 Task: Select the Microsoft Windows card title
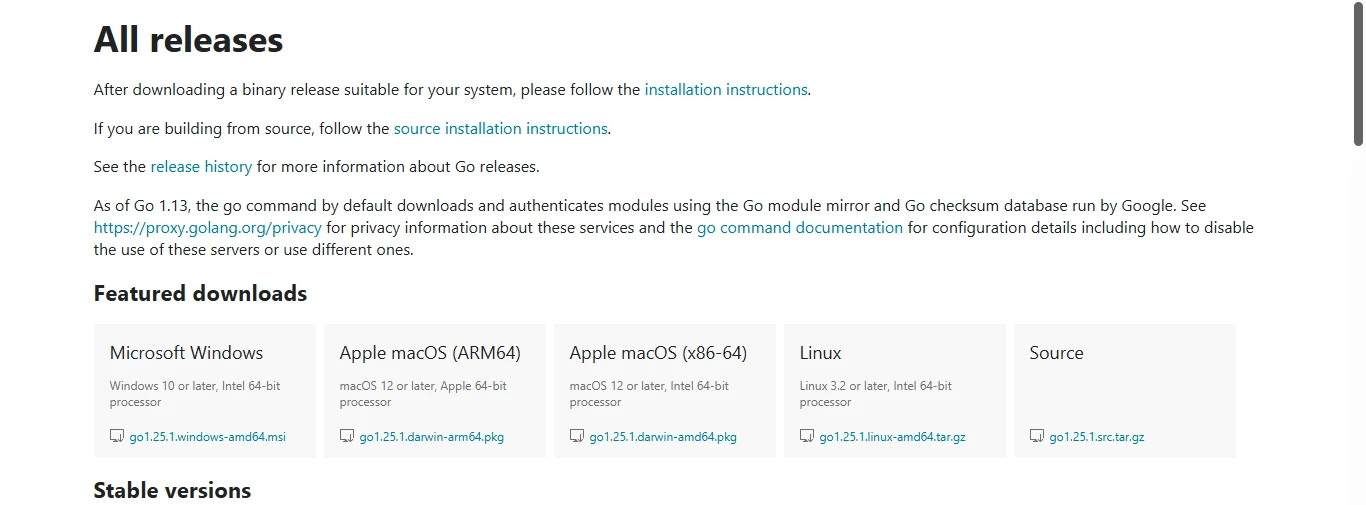point(186,353)
